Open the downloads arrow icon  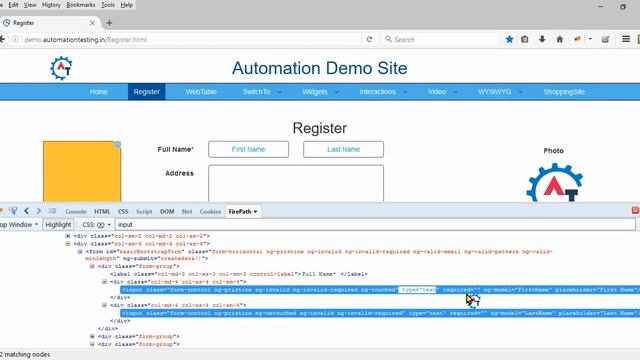coord(542,39)
